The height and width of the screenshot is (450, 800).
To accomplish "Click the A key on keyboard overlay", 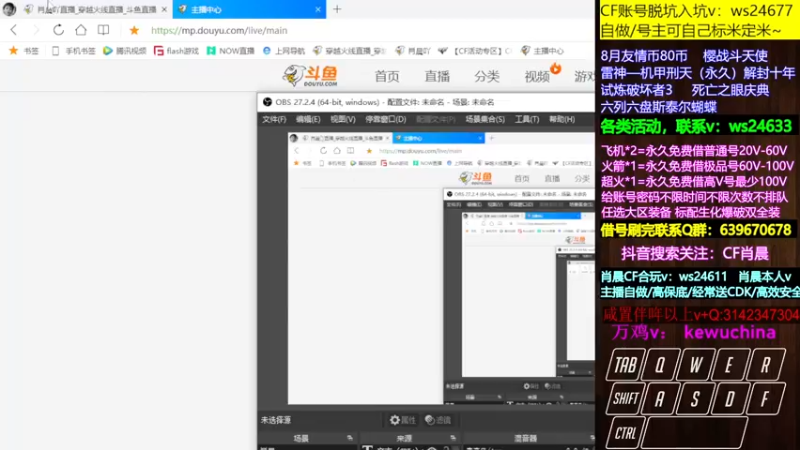I will point(660,398).
